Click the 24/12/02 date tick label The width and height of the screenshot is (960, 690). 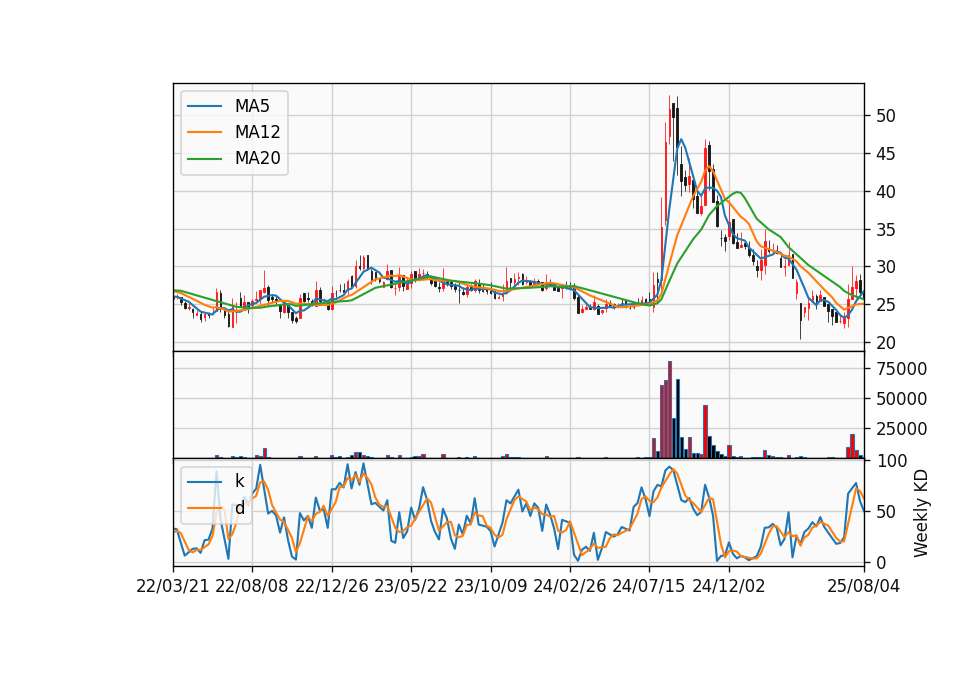(x=729, y=586)
